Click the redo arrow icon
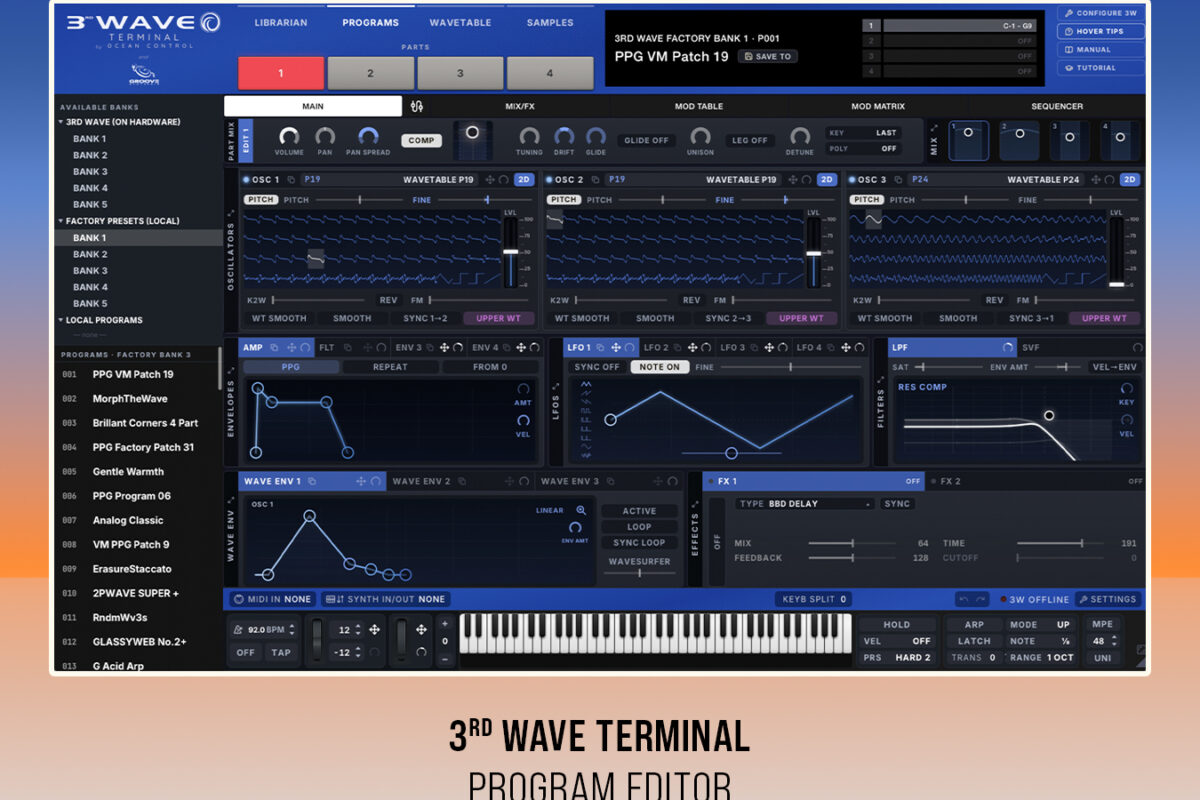Viewport: 1200px width, 800px height. coord(981,599)
